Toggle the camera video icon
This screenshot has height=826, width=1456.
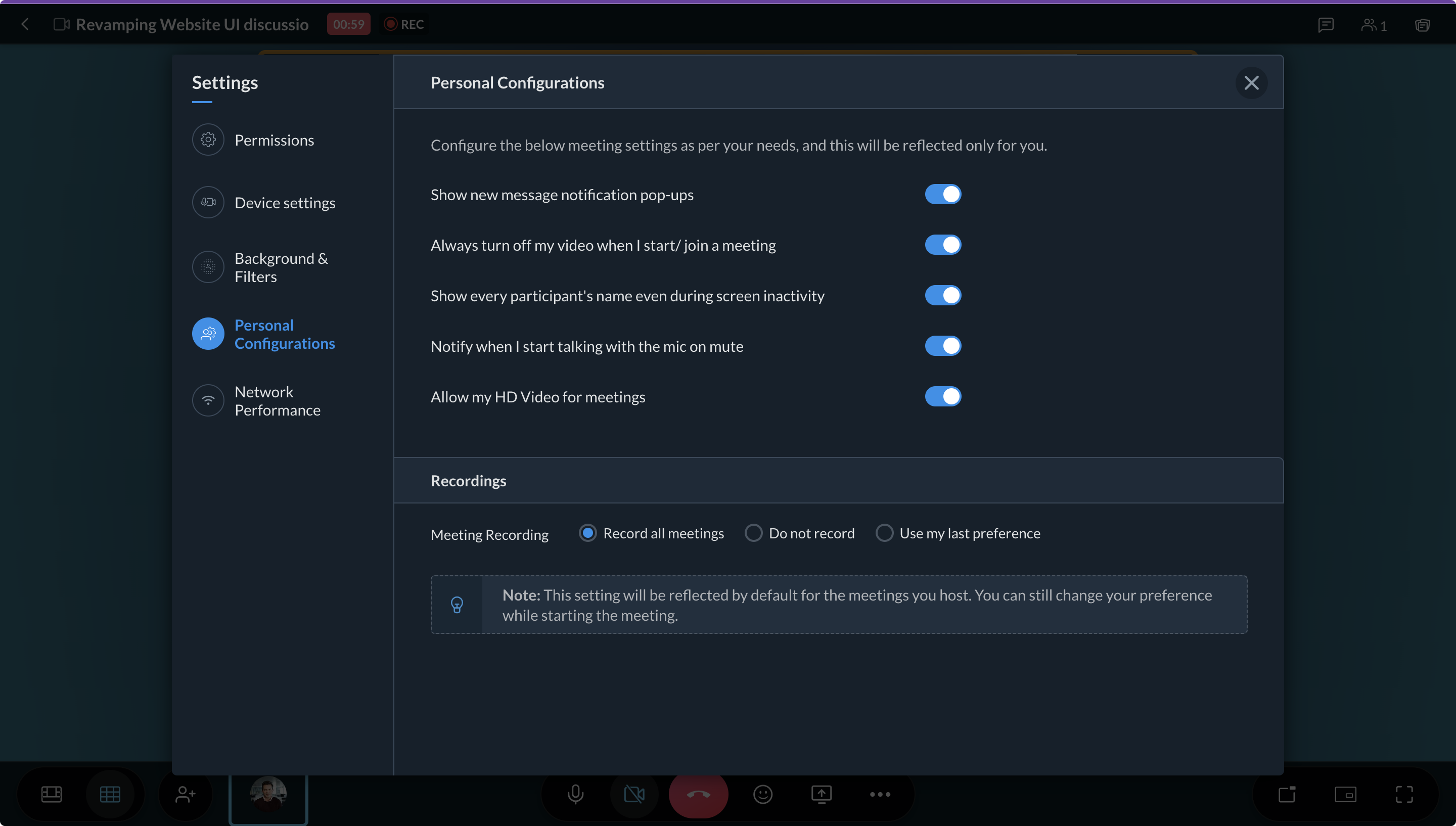pyautogui.click(x=634, y=794)
